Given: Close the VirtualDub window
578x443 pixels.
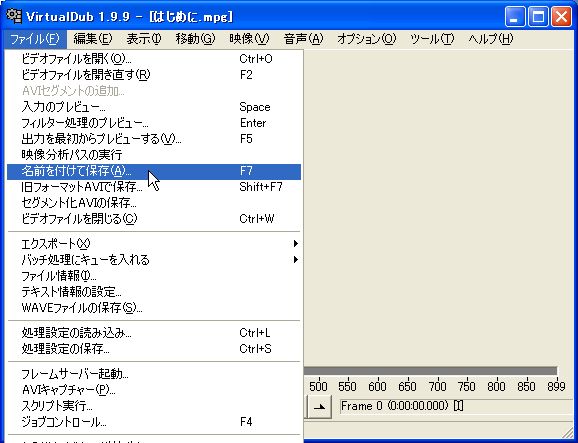Looking at the screenshot, I should click(561, 17).
